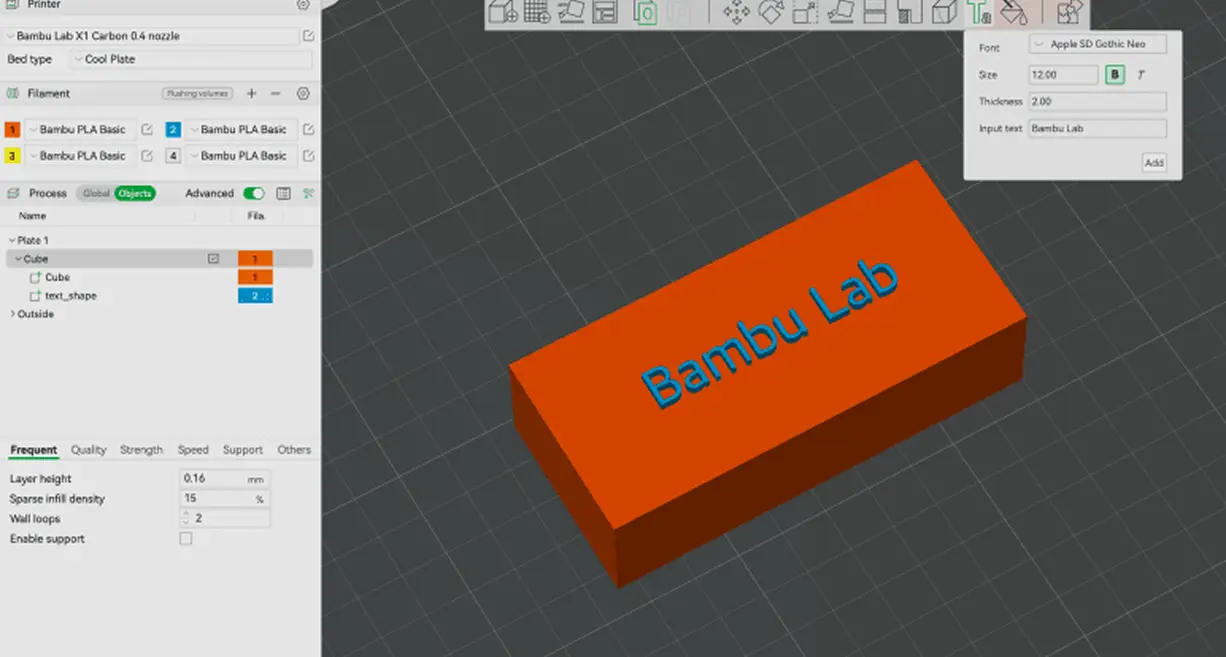Click the Flushing volumes button
Image resolution: width=1226 pixels, height=657 pixels.
click(197, 93)
